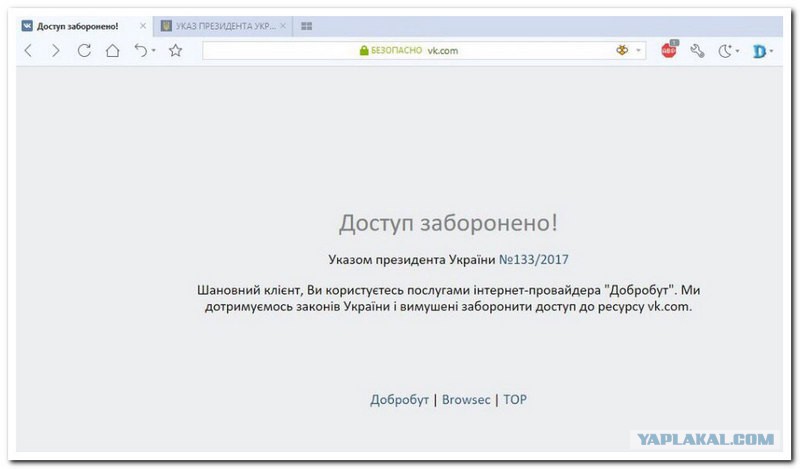
Task: Open the tab grid overview button
Action: point(307,26)
